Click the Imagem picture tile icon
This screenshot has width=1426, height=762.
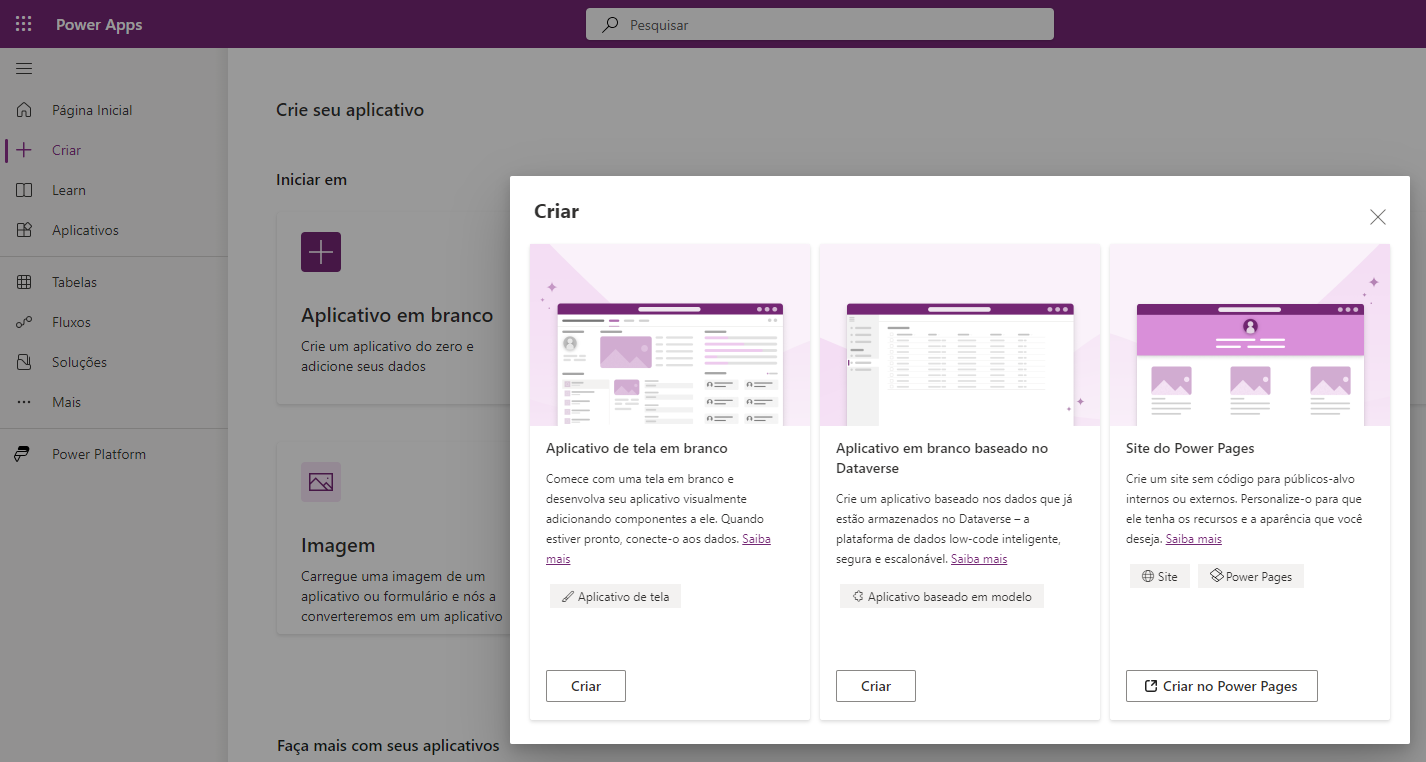(x=321, y=482)
